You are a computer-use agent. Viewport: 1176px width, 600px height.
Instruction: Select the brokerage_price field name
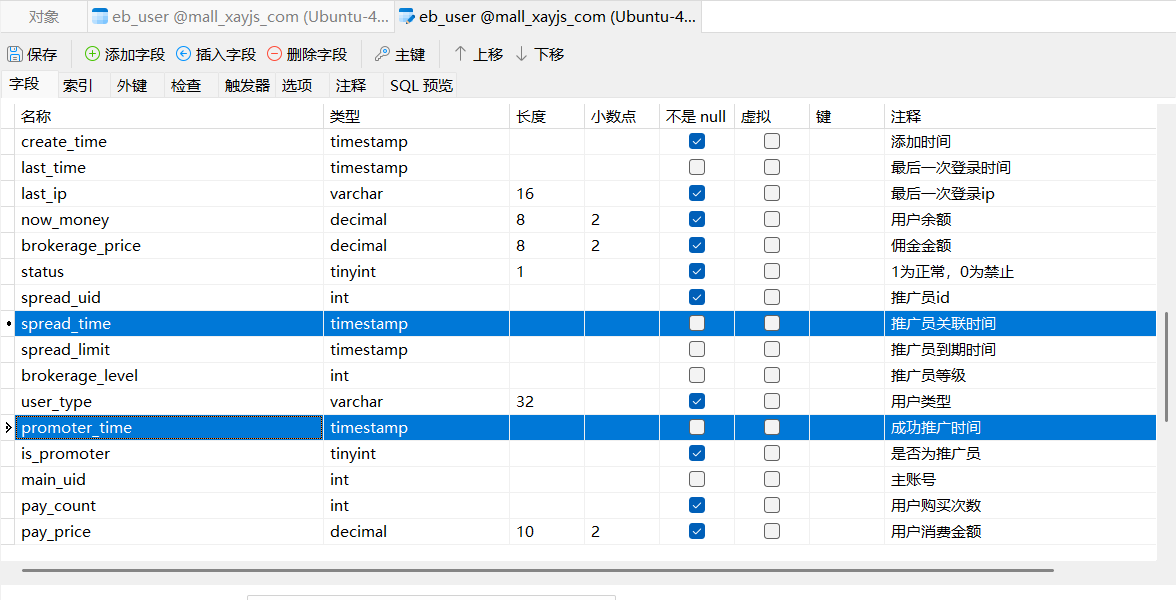point(81,246)
